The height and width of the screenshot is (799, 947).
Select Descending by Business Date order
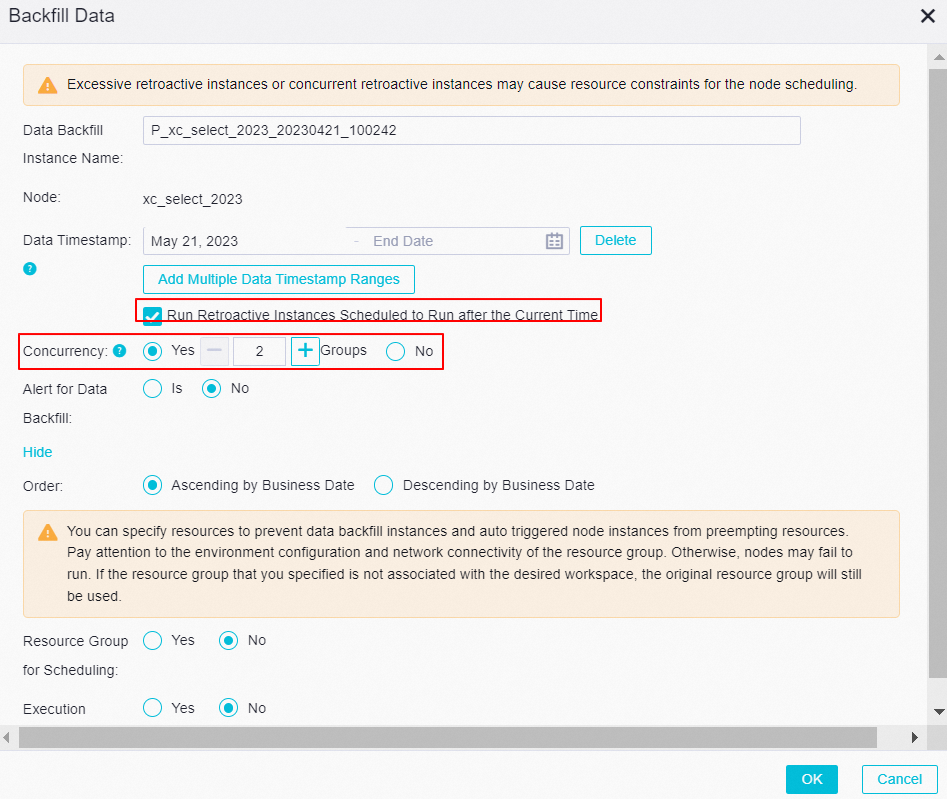point(384,485)
